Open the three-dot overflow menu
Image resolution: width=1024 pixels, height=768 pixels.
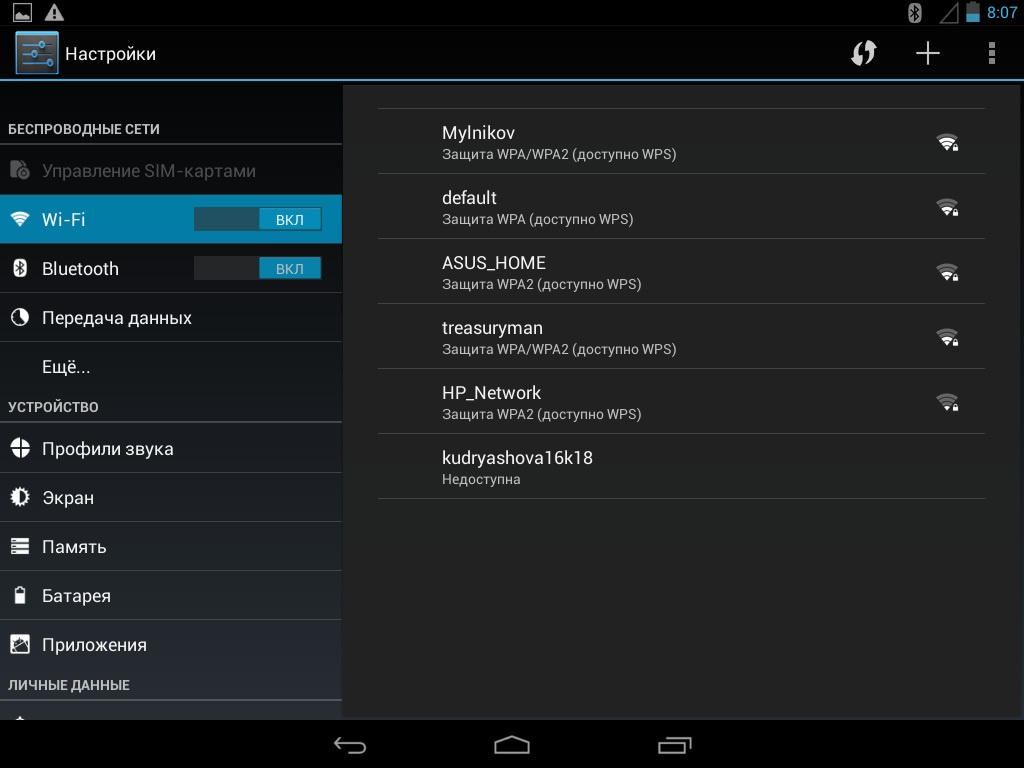(991, 53)
